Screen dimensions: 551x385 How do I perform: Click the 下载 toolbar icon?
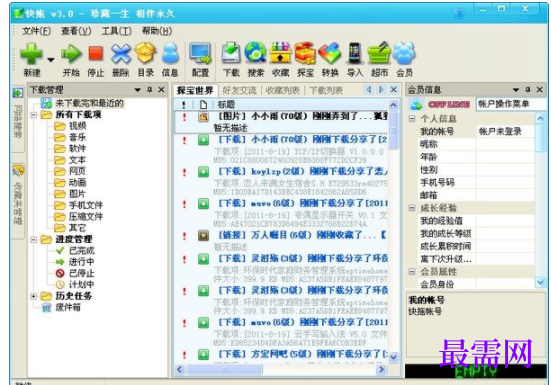[x=231, y=53]
